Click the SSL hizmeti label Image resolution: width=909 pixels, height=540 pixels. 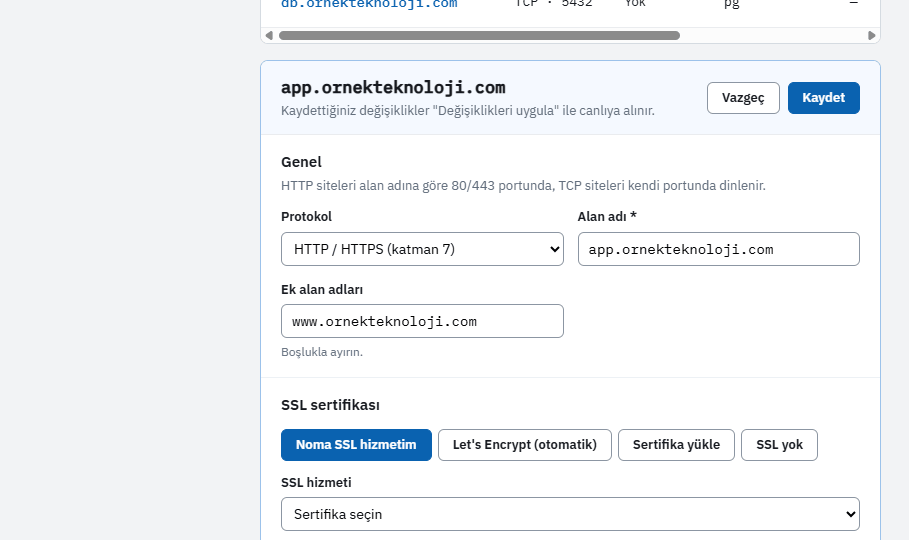316,483
